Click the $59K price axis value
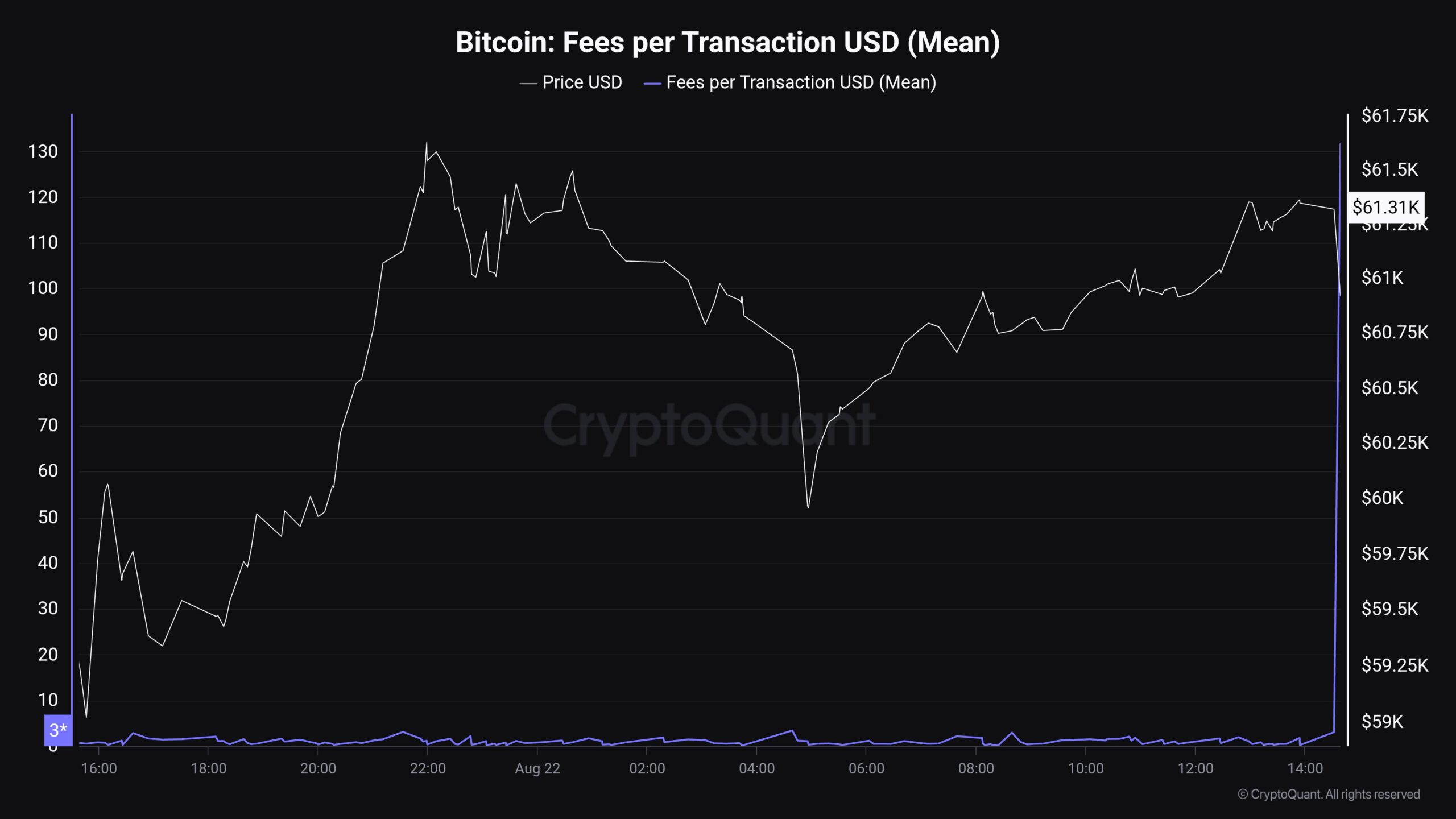The width and height of the screenshot is (1456, 819). point(1382,721)
